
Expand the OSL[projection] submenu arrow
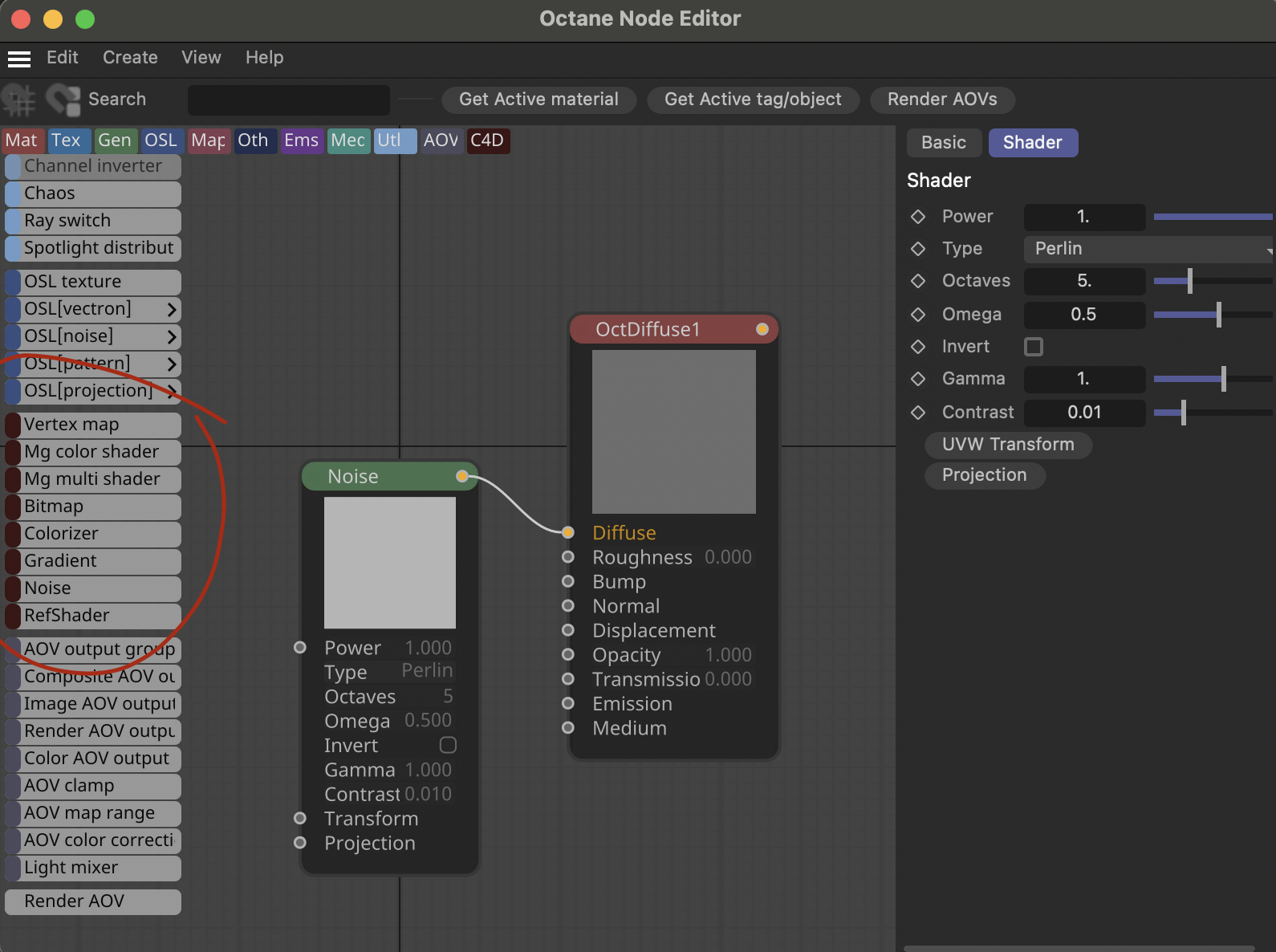171,391
